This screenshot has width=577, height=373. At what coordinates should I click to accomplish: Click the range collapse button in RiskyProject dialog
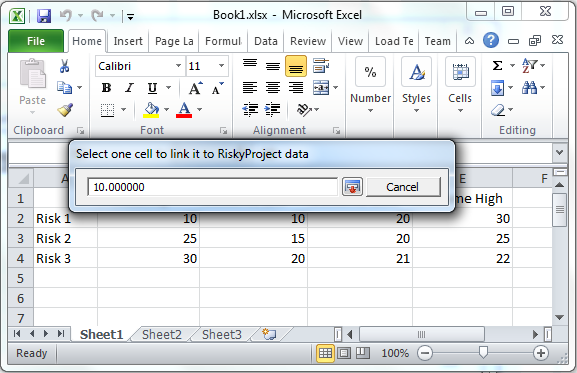pos(352,187)
